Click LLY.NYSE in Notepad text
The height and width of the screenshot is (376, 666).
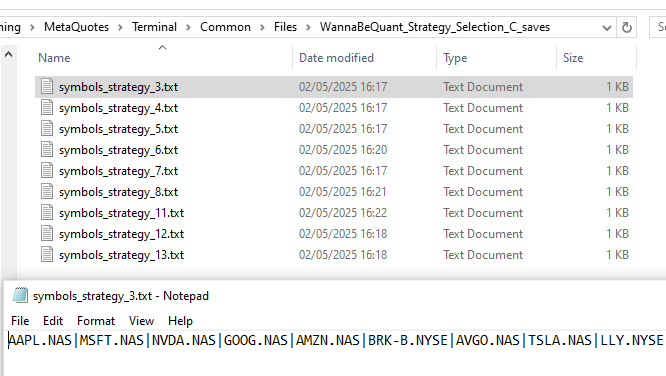tap(632, 340)
